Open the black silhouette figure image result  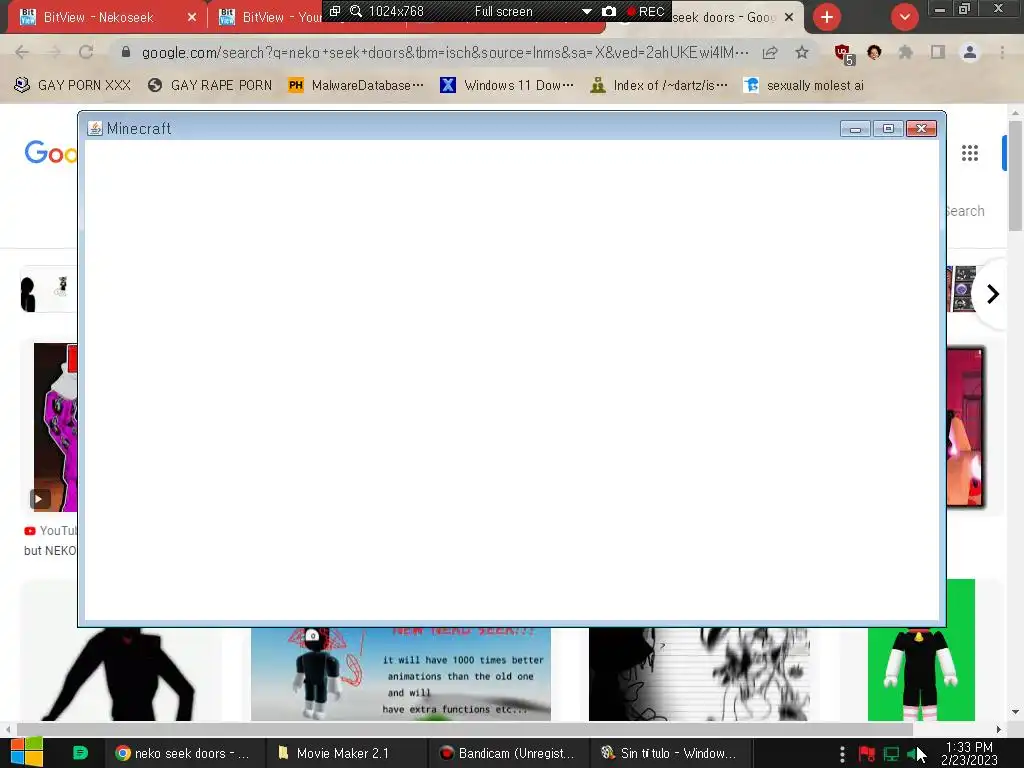(x=121, y=674)
